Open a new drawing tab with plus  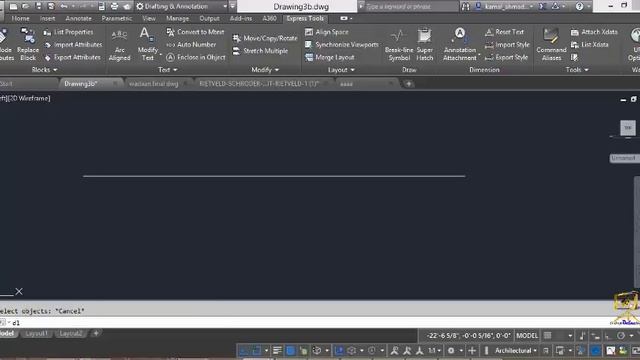(409, 84)
